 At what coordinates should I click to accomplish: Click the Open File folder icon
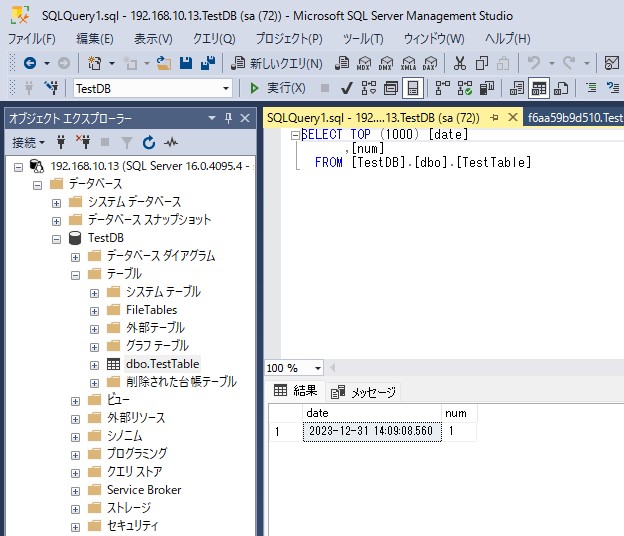pyautogui.click(x=164, y=63)
